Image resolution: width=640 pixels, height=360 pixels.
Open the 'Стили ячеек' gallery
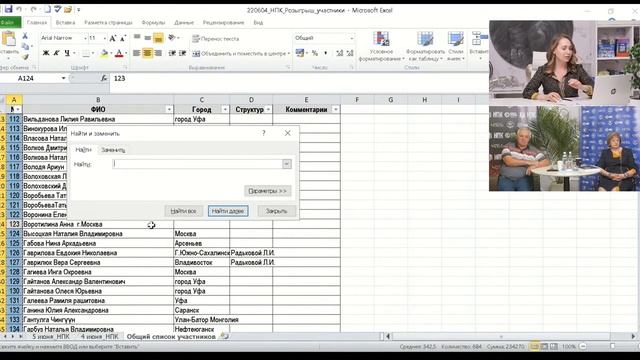coord(455,47)
